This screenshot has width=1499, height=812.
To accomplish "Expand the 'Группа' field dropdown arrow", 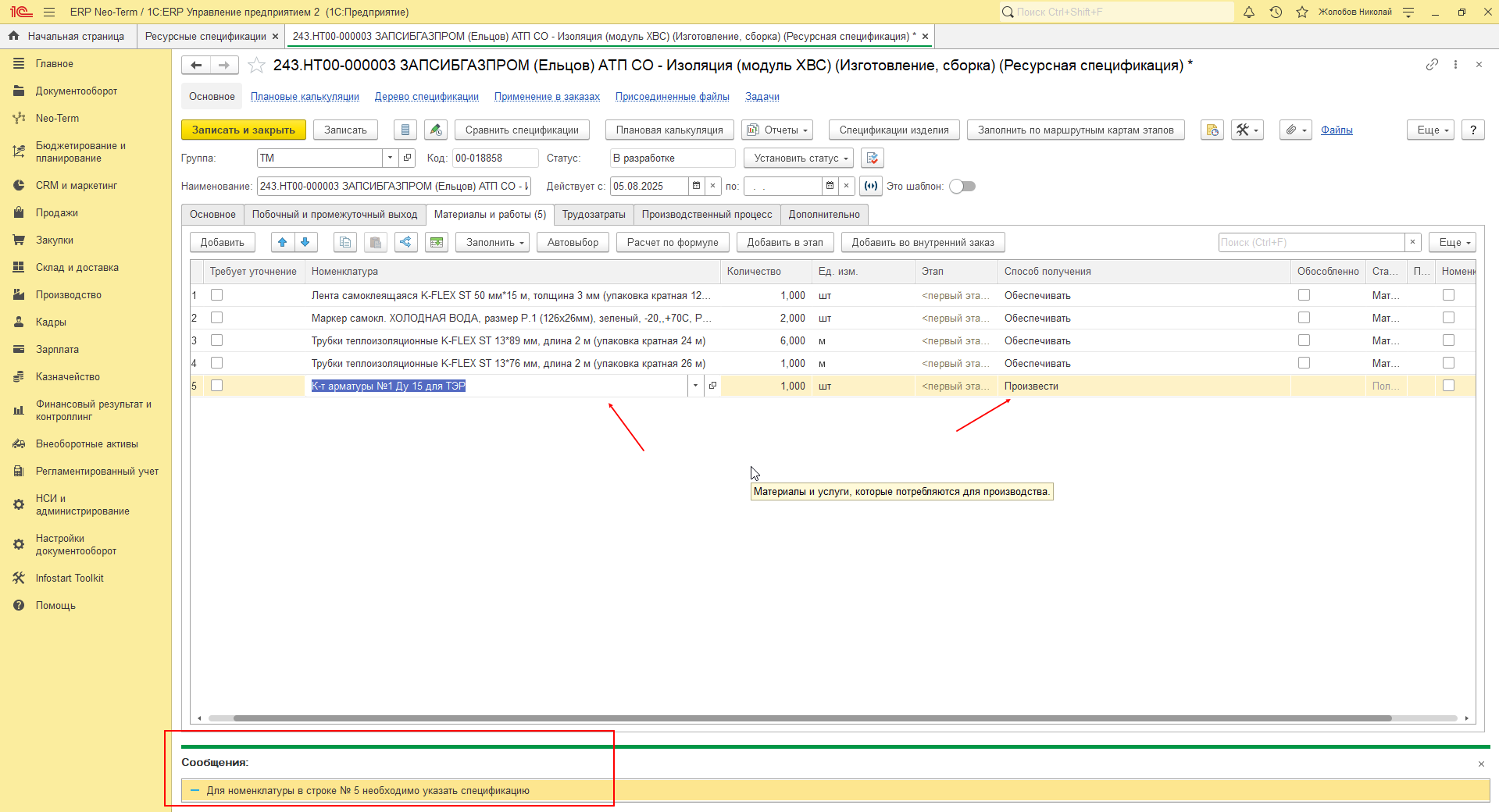I will pyautogui.click(x=390, y=158).
